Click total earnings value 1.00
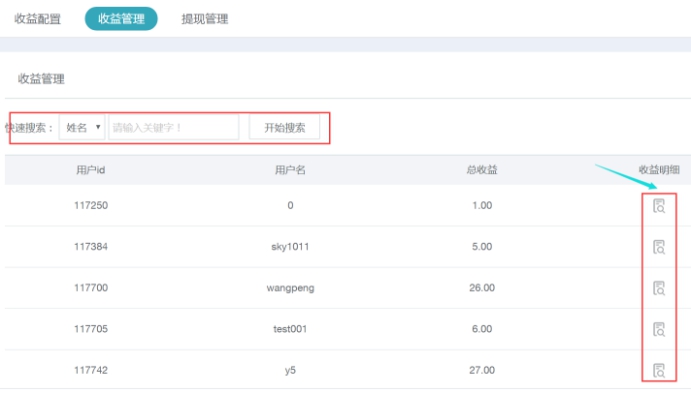 point(482,205)
